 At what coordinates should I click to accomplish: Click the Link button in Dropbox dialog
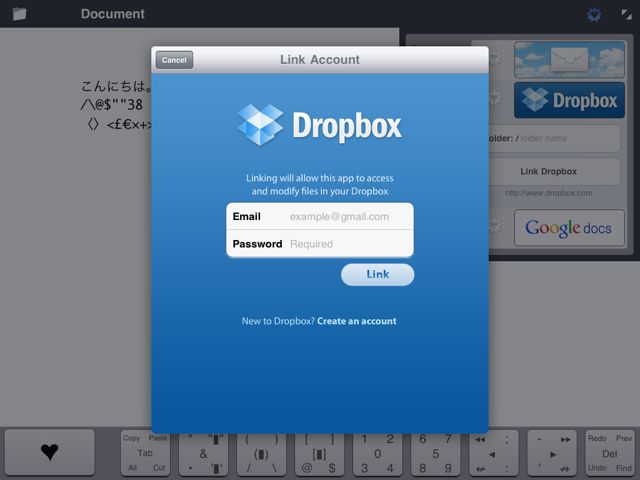click(378, 274)
